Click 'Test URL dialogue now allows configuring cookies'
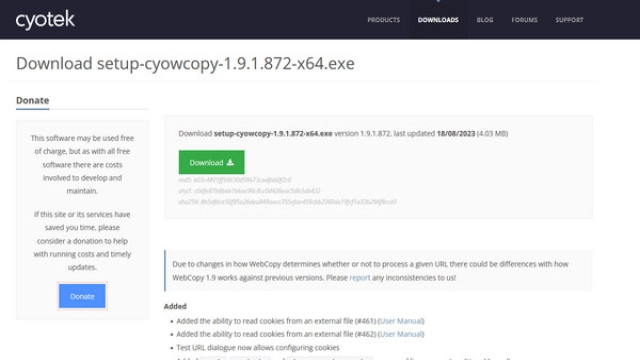Viewport: 640px width, 360px height. pos(258,347)
